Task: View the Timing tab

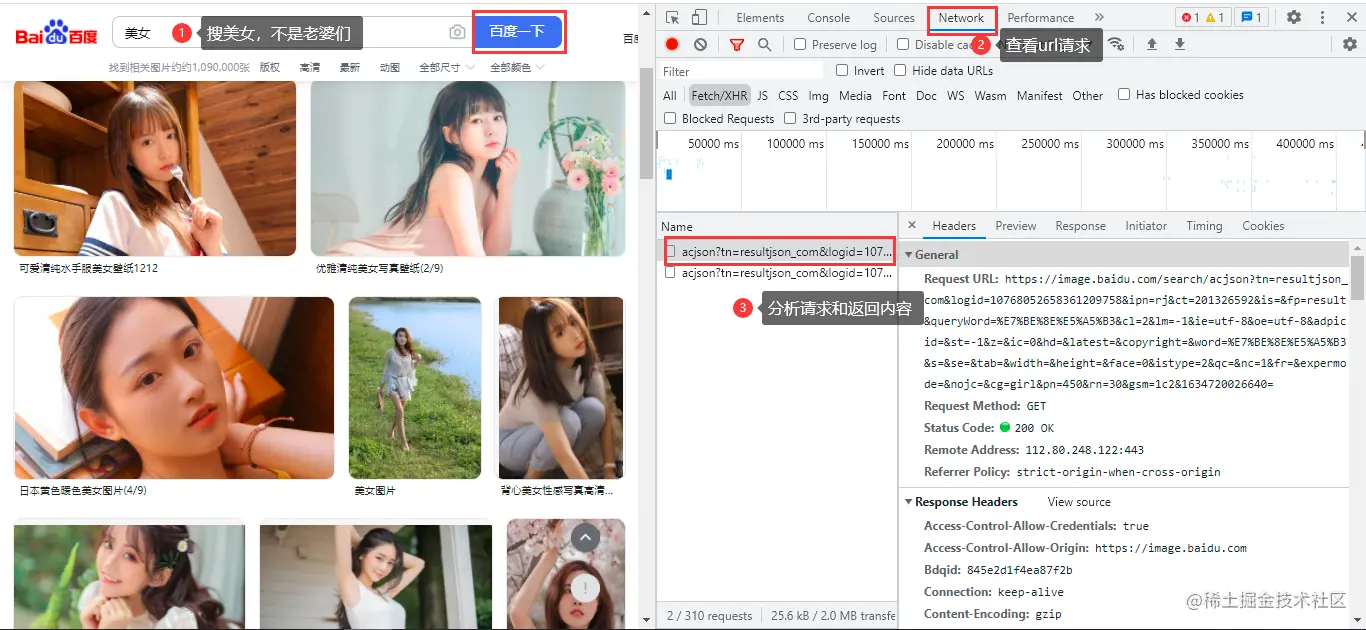Action: 1204,226
